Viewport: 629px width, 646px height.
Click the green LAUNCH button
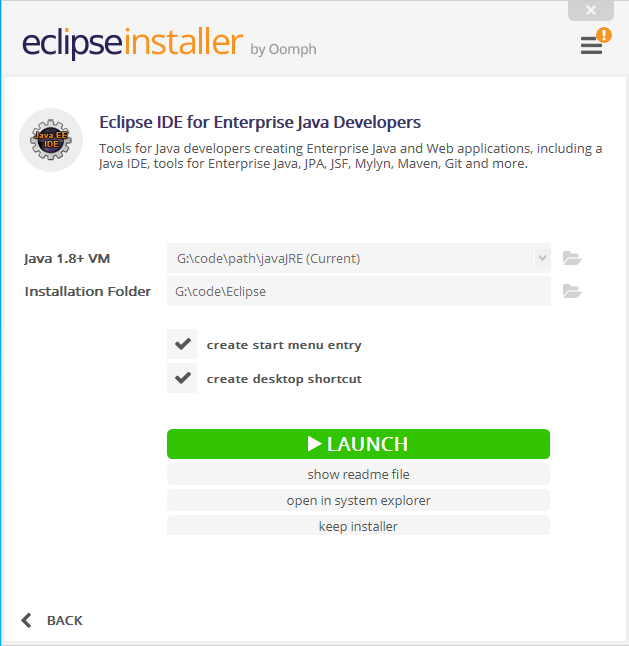coord(358,444)
